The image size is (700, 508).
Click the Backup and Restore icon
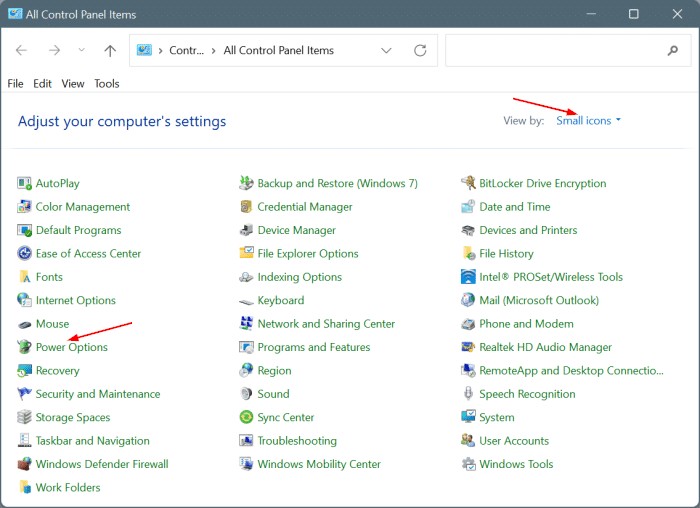(246, 183)
